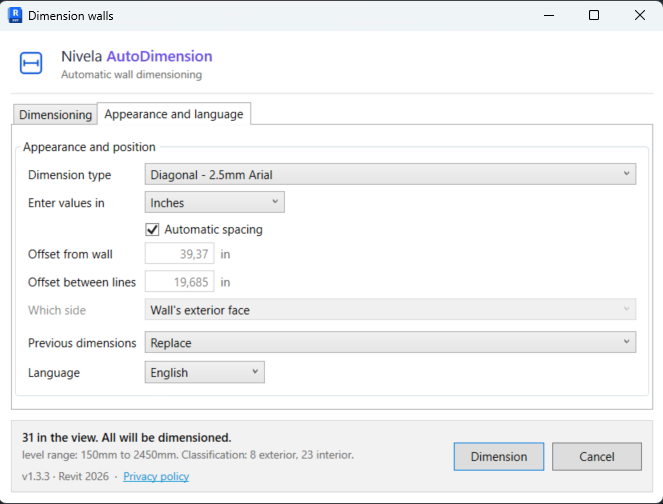Click the v1.3.3 Revit 2026 version text

pyautogui.click(x=65, y=477)
